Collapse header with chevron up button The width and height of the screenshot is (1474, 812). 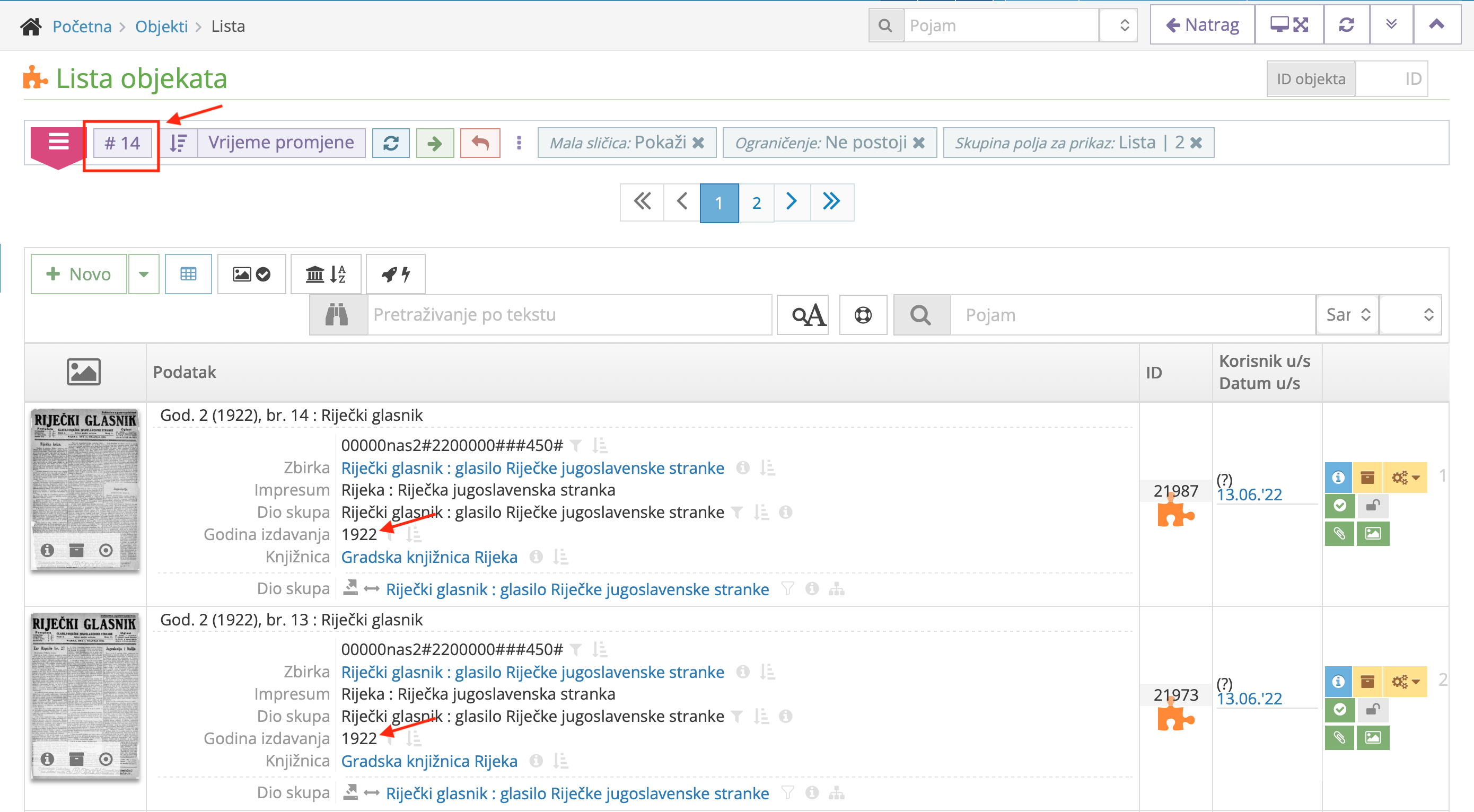[1436, 25]
